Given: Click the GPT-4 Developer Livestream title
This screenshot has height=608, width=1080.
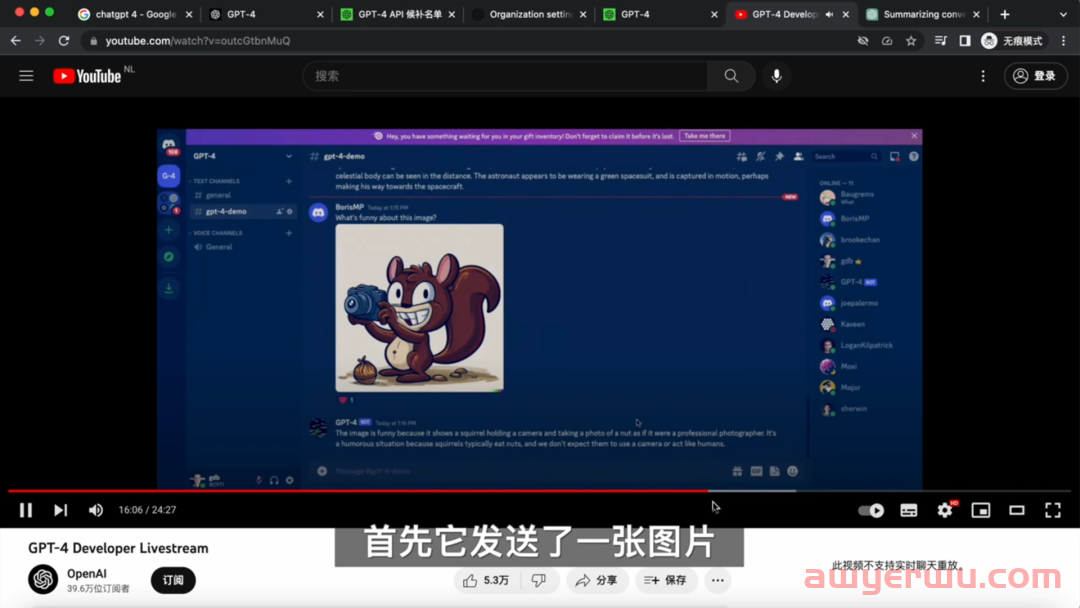Looking at the screenshot, I should click(118, 548).
